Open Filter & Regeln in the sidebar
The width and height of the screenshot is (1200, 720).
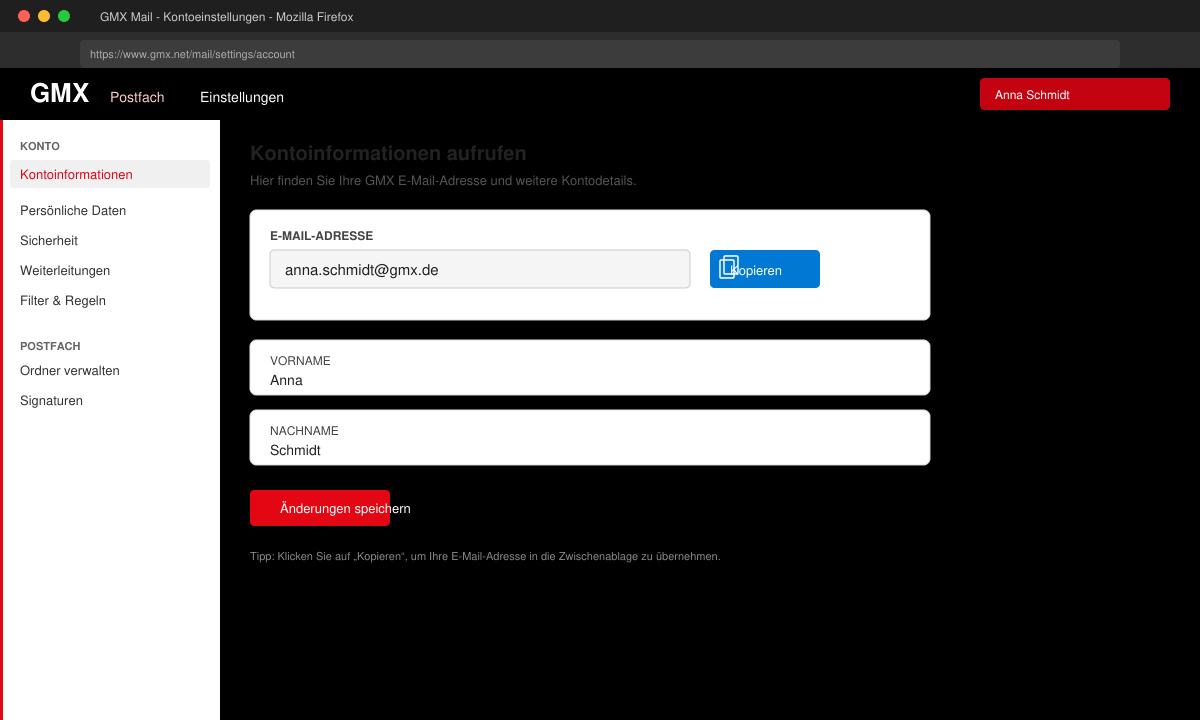[x=63, y=301]
